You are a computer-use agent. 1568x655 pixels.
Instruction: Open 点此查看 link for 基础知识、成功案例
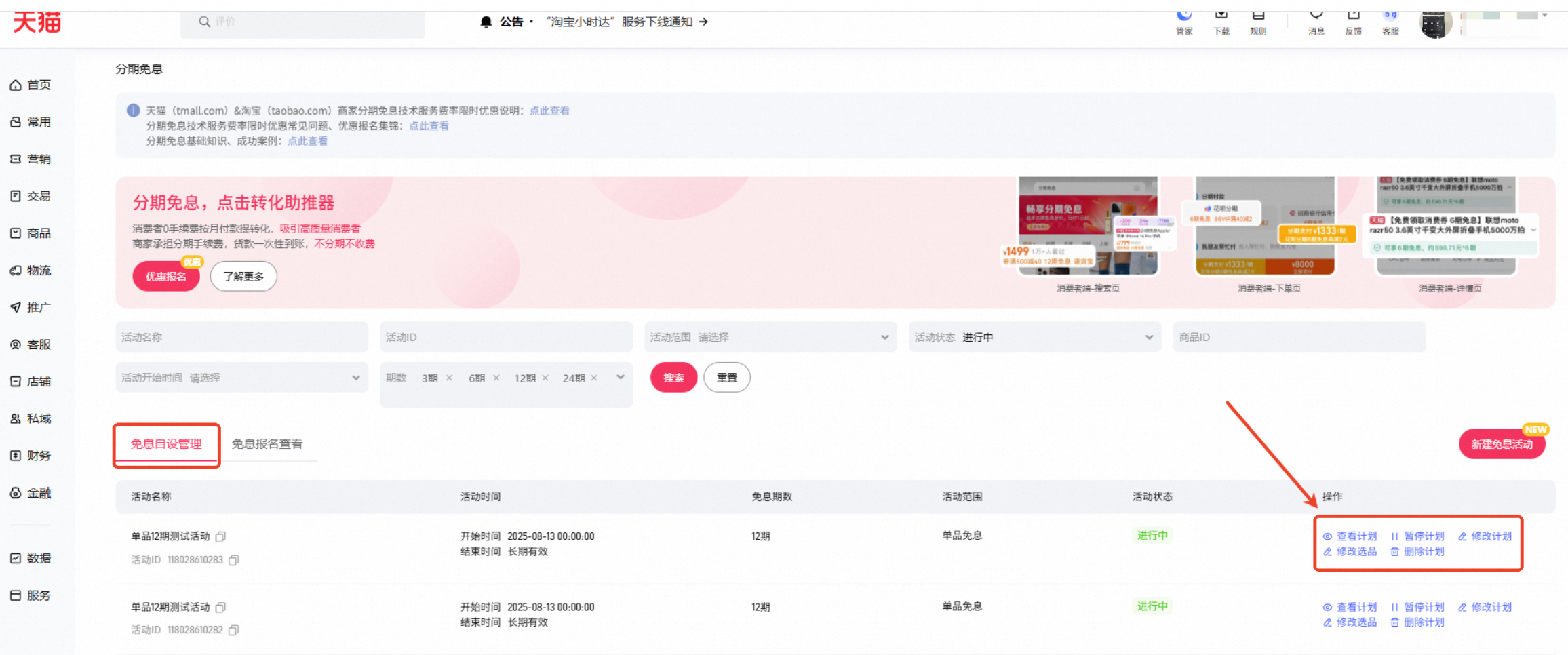(x=307, y=141)
